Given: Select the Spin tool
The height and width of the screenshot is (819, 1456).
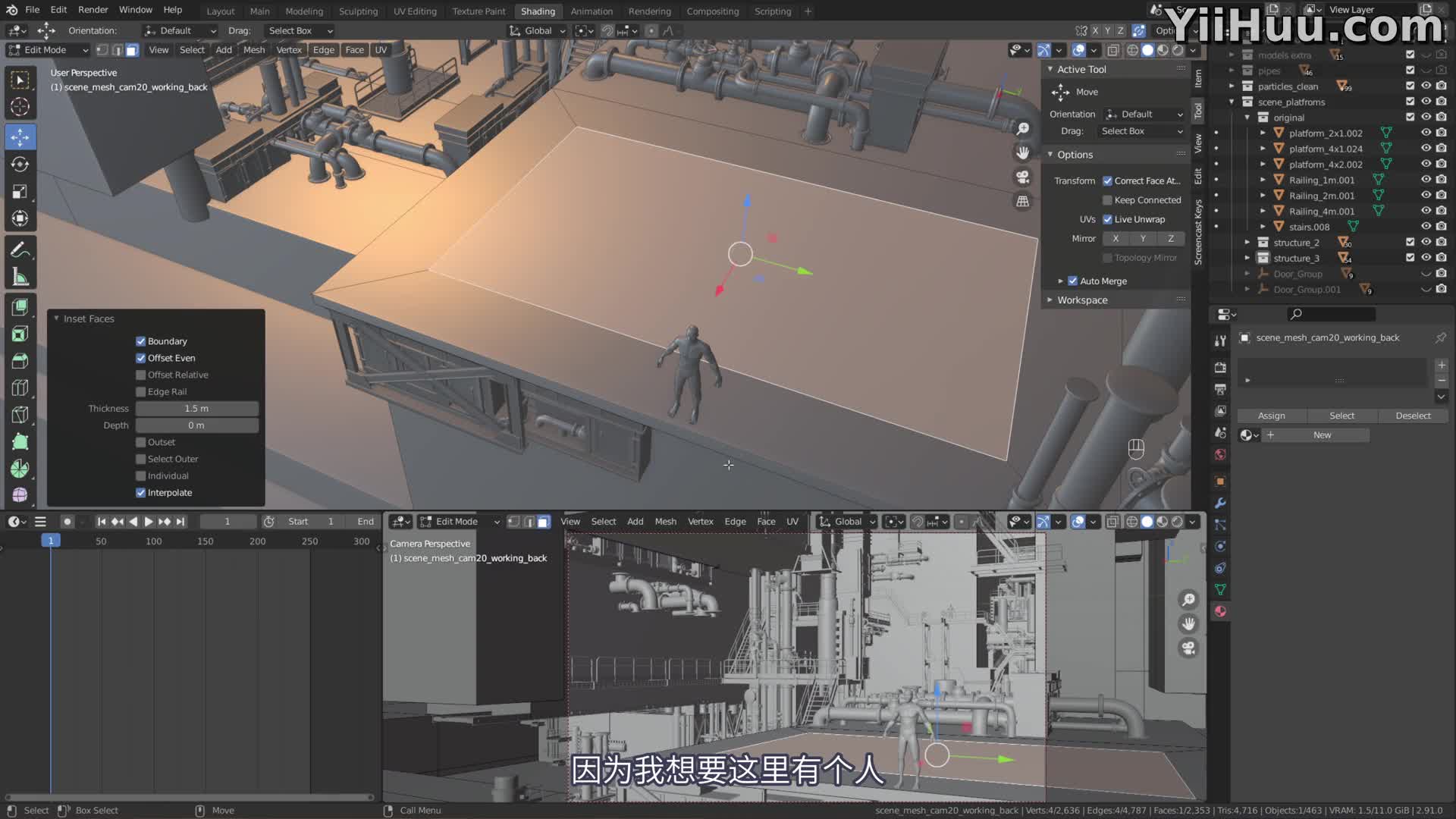Looking at the screenshot, I should (20, 469).
